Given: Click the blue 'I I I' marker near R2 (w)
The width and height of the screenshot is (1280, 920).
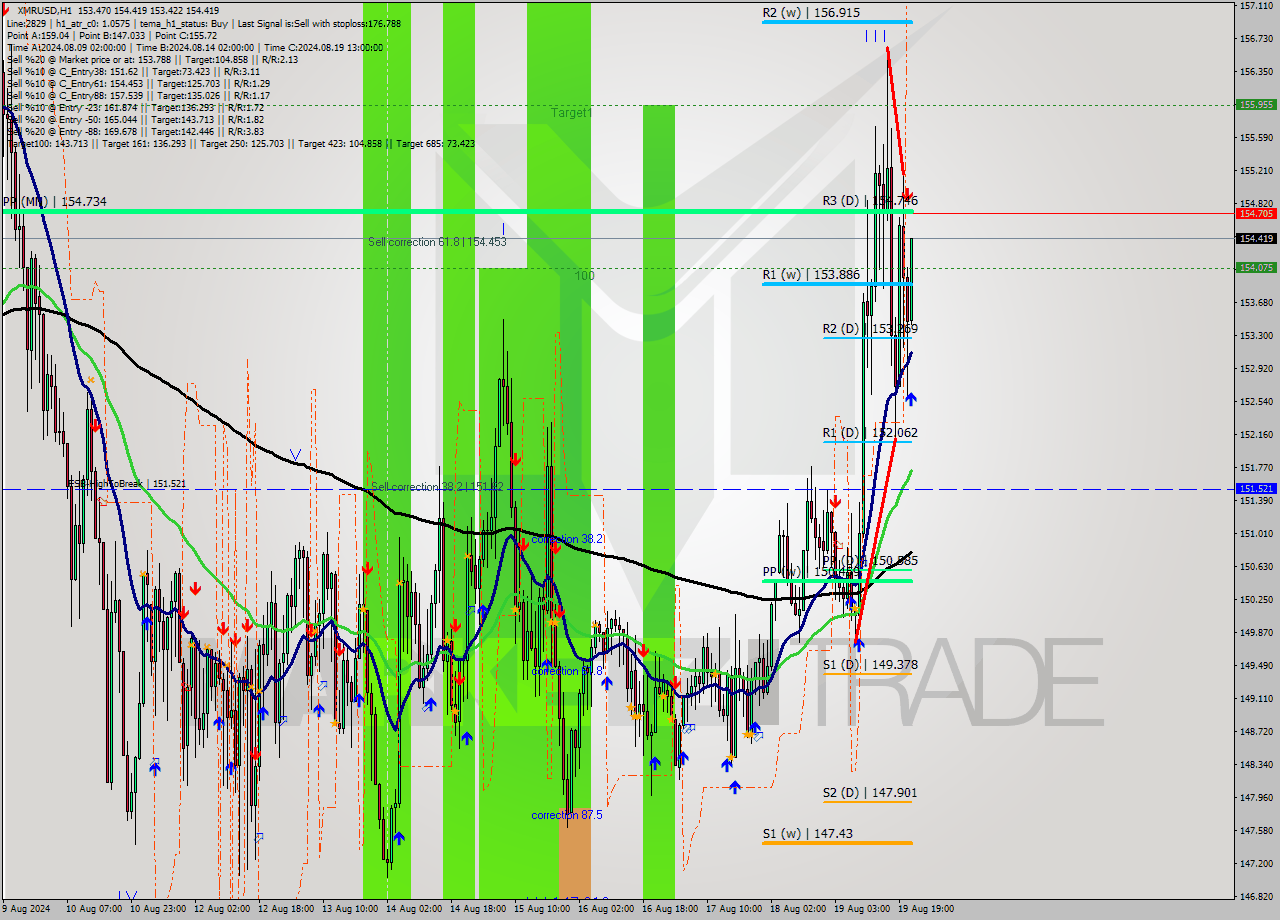Looking at the screenshot, I should pyautogui.click(x=875, y=36).
